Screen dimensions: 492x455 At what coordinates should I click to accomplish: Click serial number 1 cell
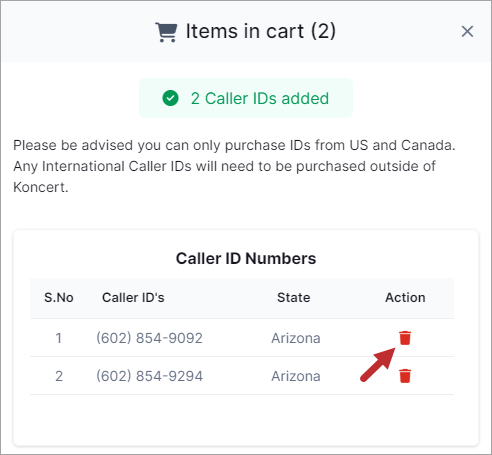click(x=59, y=338)
